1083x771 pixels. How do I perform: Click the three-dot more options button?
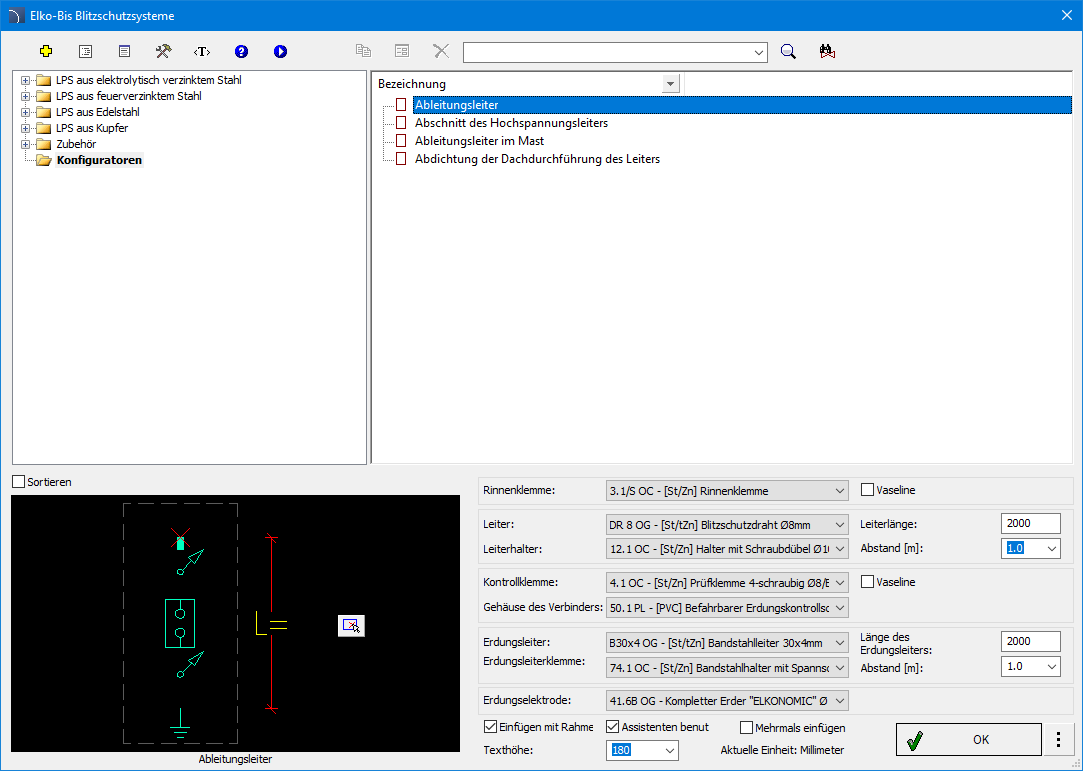[x=1058, y=740]
